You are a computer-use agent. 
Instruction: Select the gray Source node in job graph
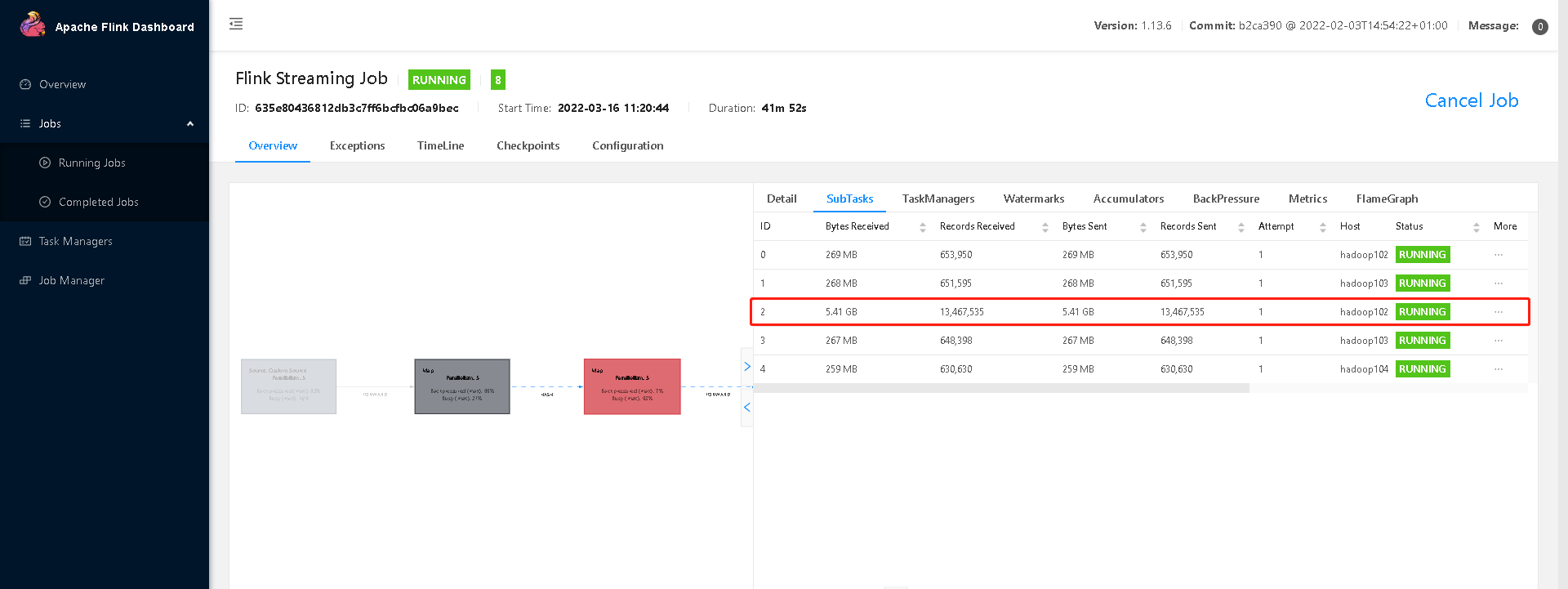pyautogui.click(x=288, y=386)
